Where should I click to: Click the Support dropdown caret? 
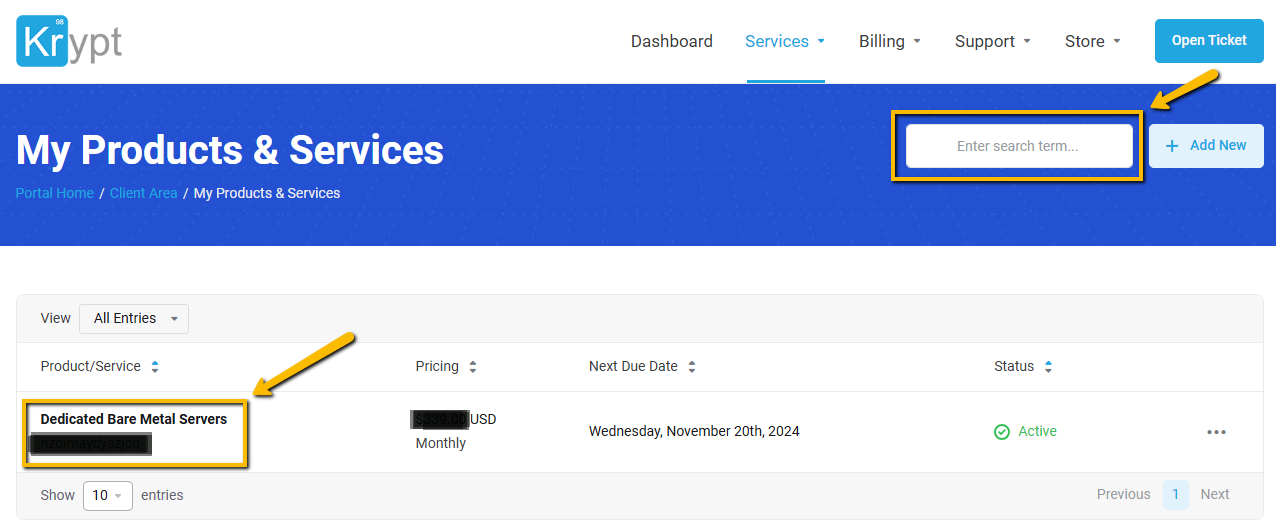point(1027,42)
